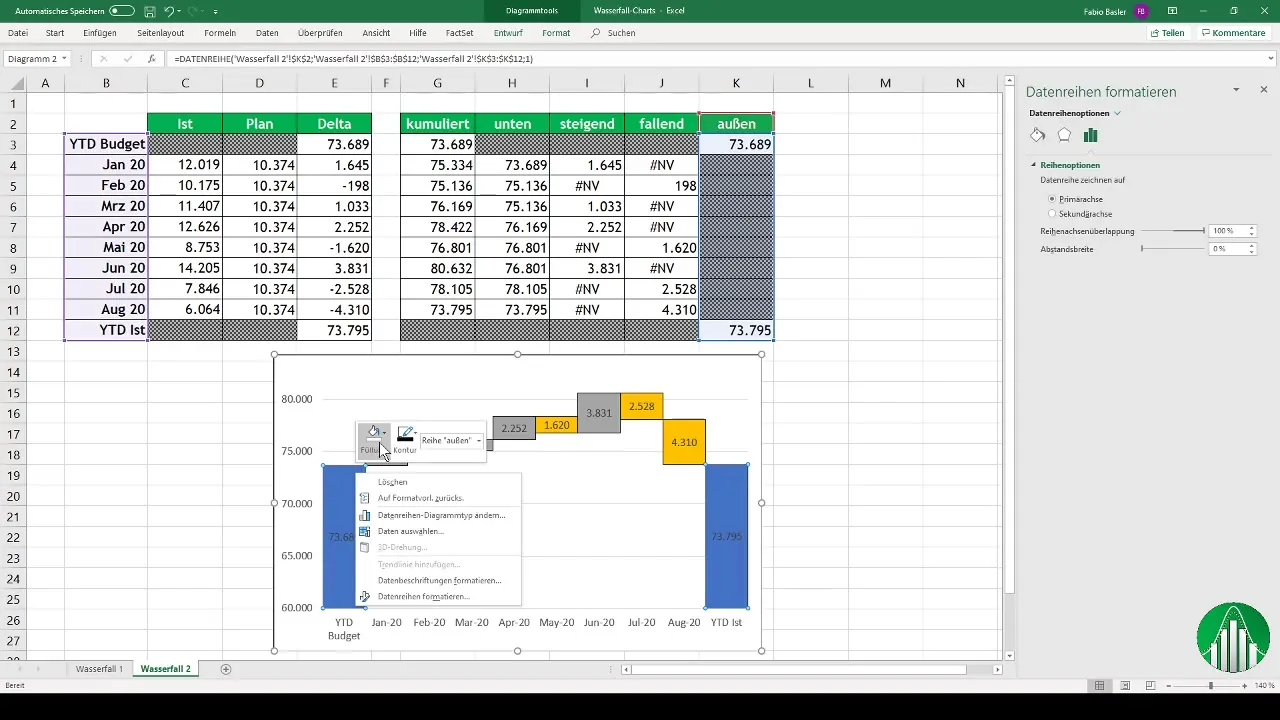
Task: Choose Datenreihen-Diagrammtyp ändern
Action: click(x=439, y=515)
